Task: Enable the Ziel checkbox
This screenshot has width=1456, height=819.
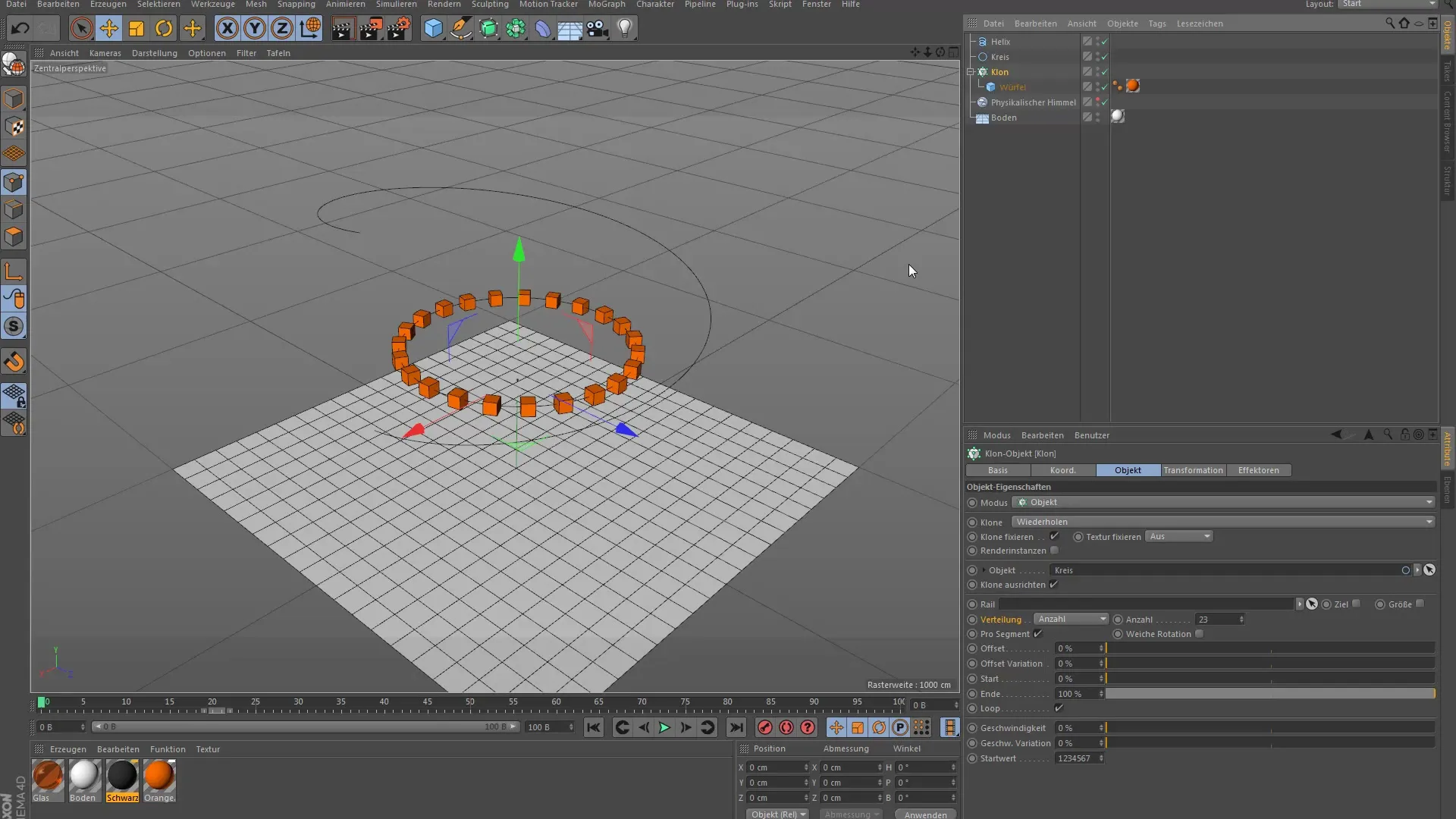Action: (1356, 604)
